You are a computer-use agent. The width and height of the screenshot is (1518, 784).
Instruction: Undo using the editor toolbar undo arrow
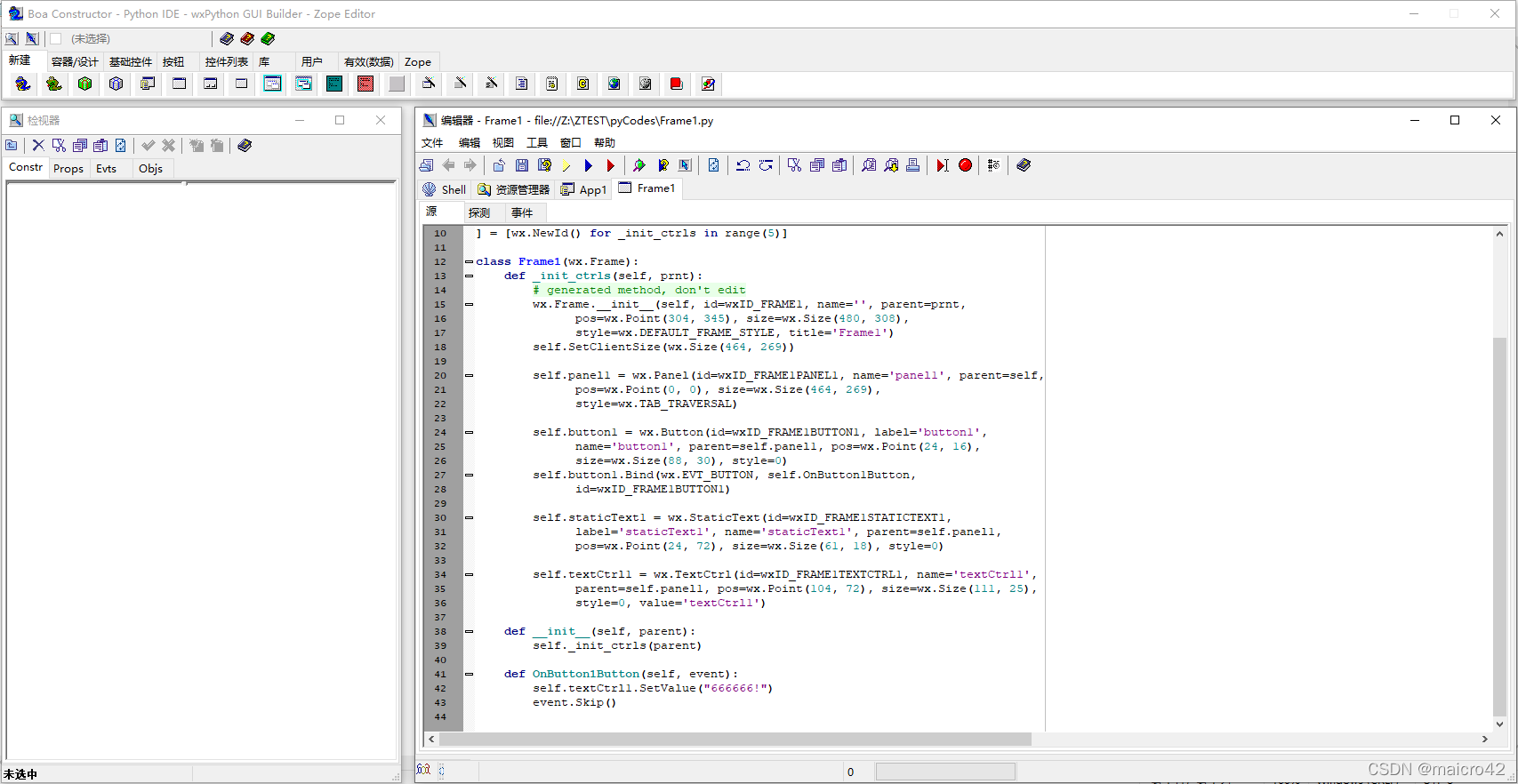coord(743,165)
